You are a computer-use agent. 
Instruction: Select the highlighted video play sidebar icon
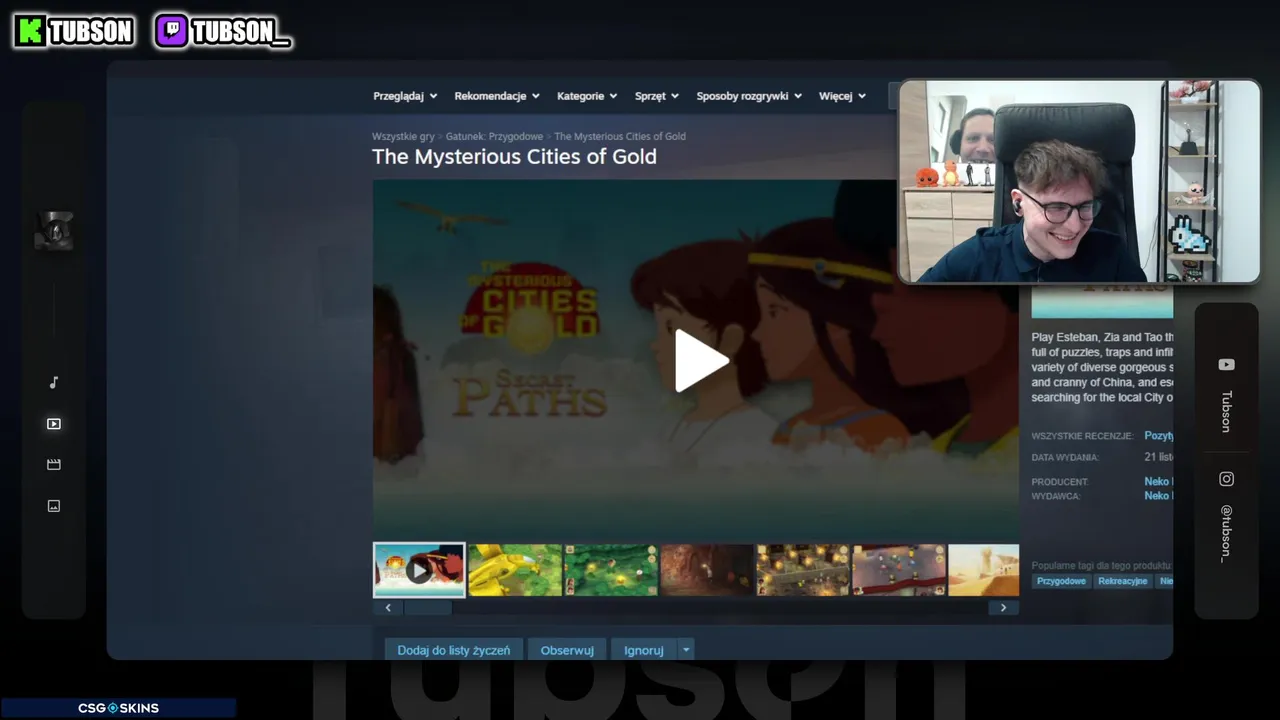pyautogui.click(x=54, y=424)
